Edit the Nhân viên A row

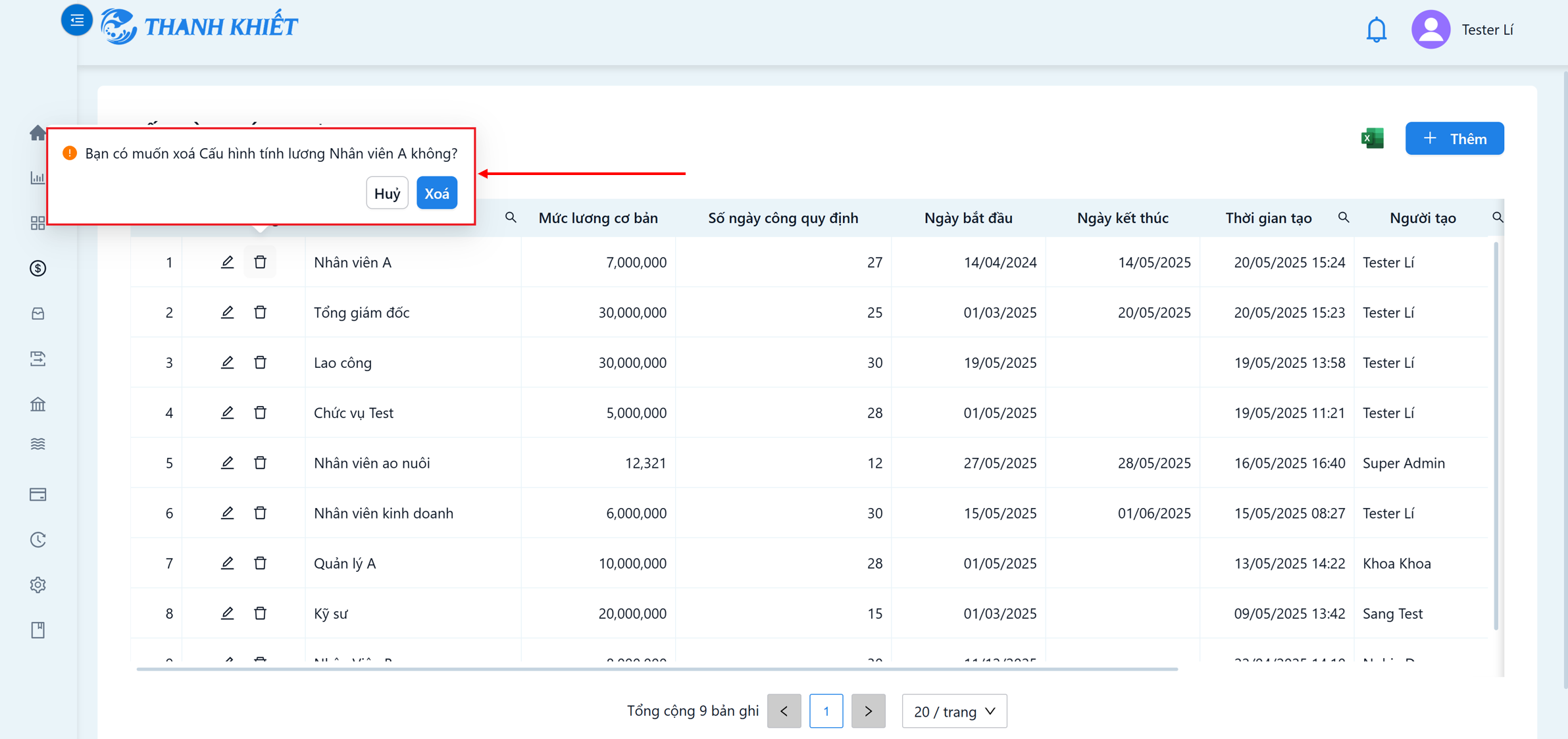coord(227,262)
